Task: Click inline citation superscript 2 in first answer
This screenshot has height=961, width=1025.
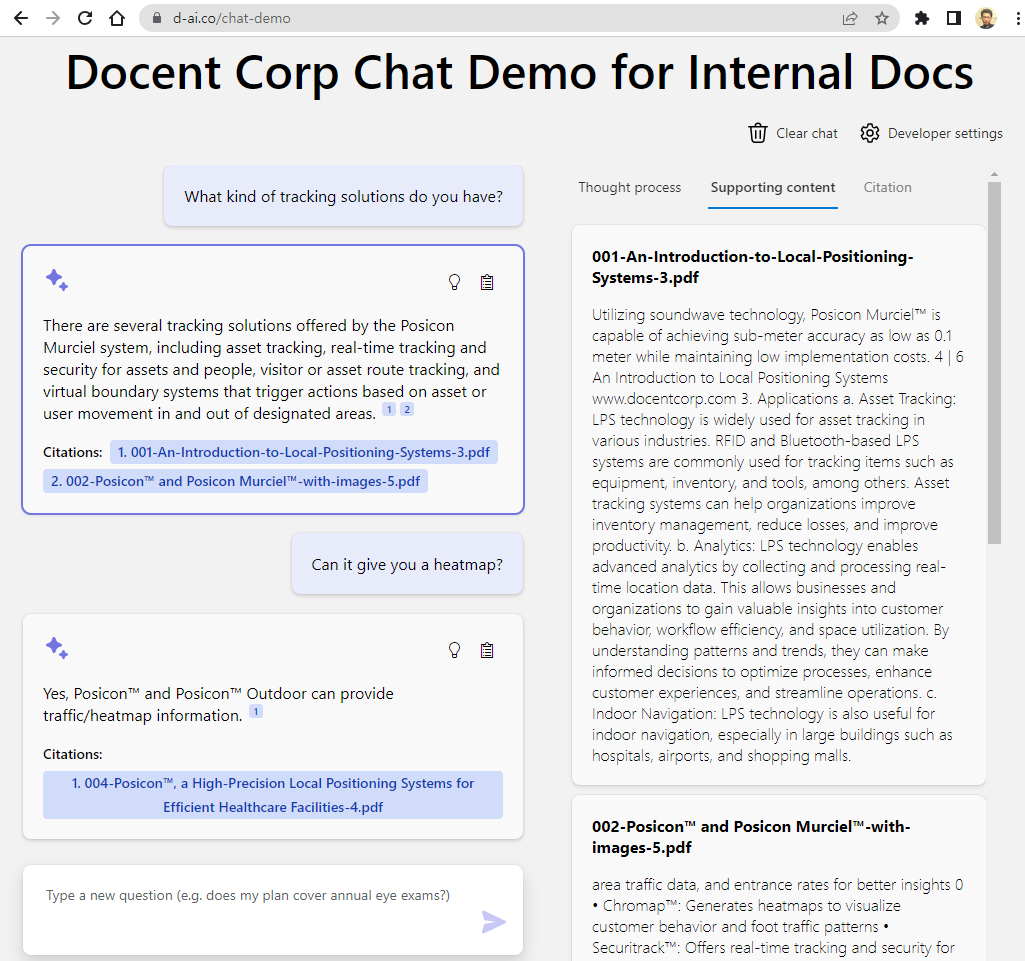Action: click(407, 409)
